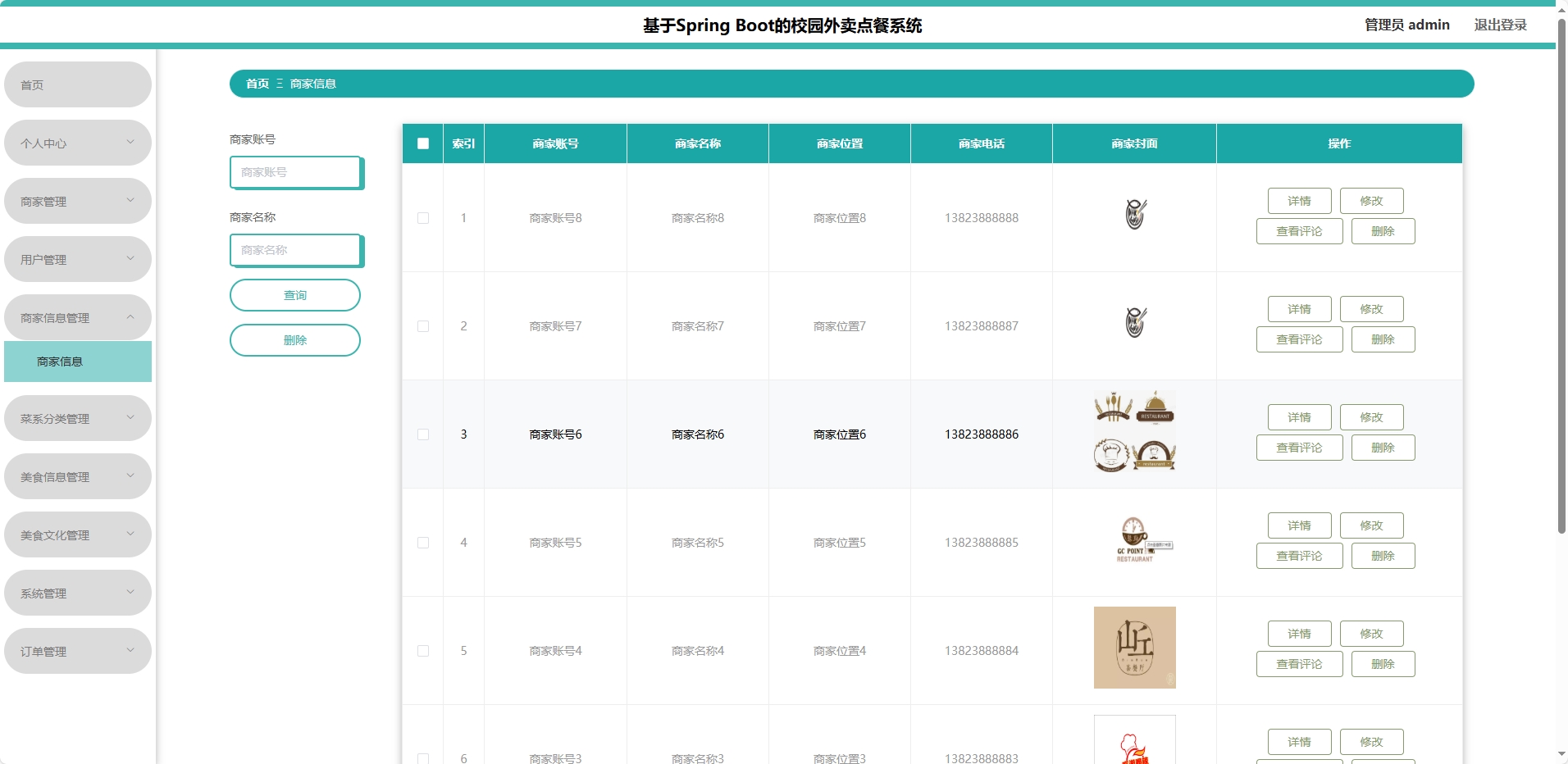Click the 商家位置5 cell
The image size is (1568, 764).
[x=840, y=543]
